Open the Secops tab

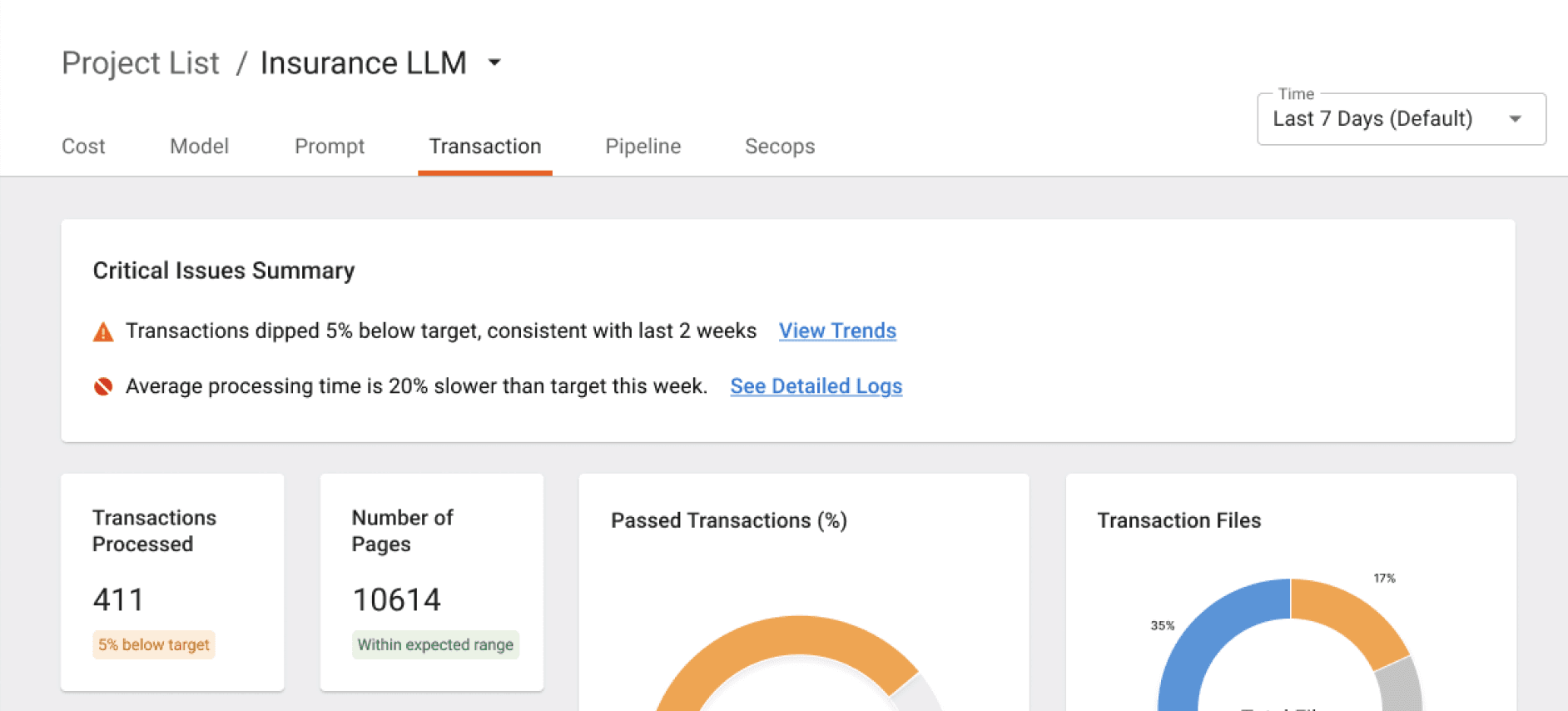click(x=780, y=147)
